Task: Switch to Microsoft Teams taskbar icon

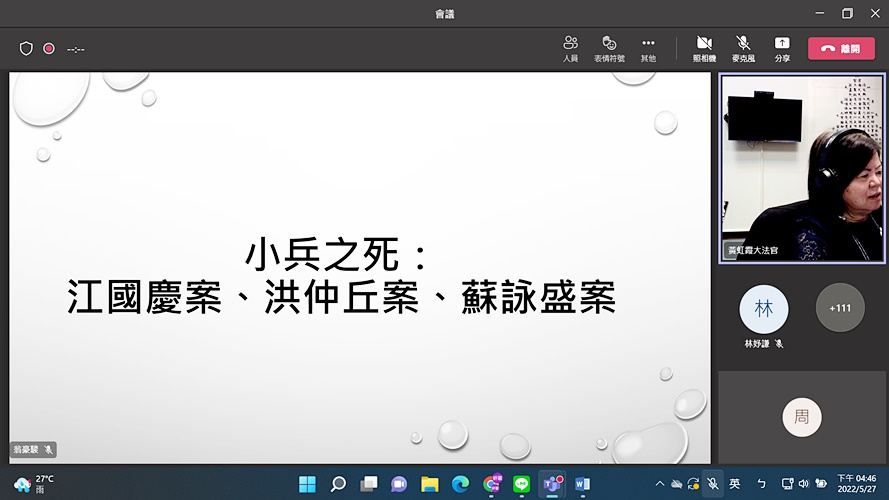Action: (551, 484)
